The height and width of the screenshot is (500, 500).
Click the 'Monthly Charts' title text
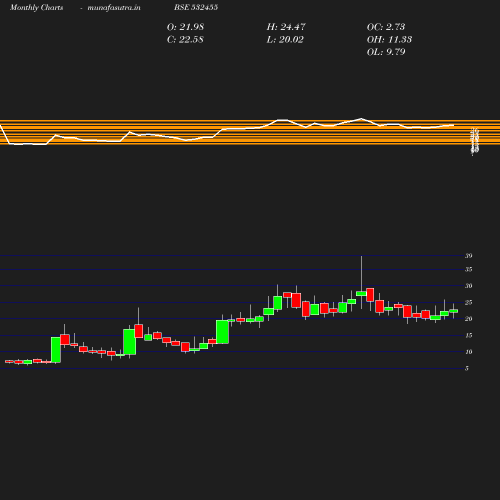pos(37,7)
